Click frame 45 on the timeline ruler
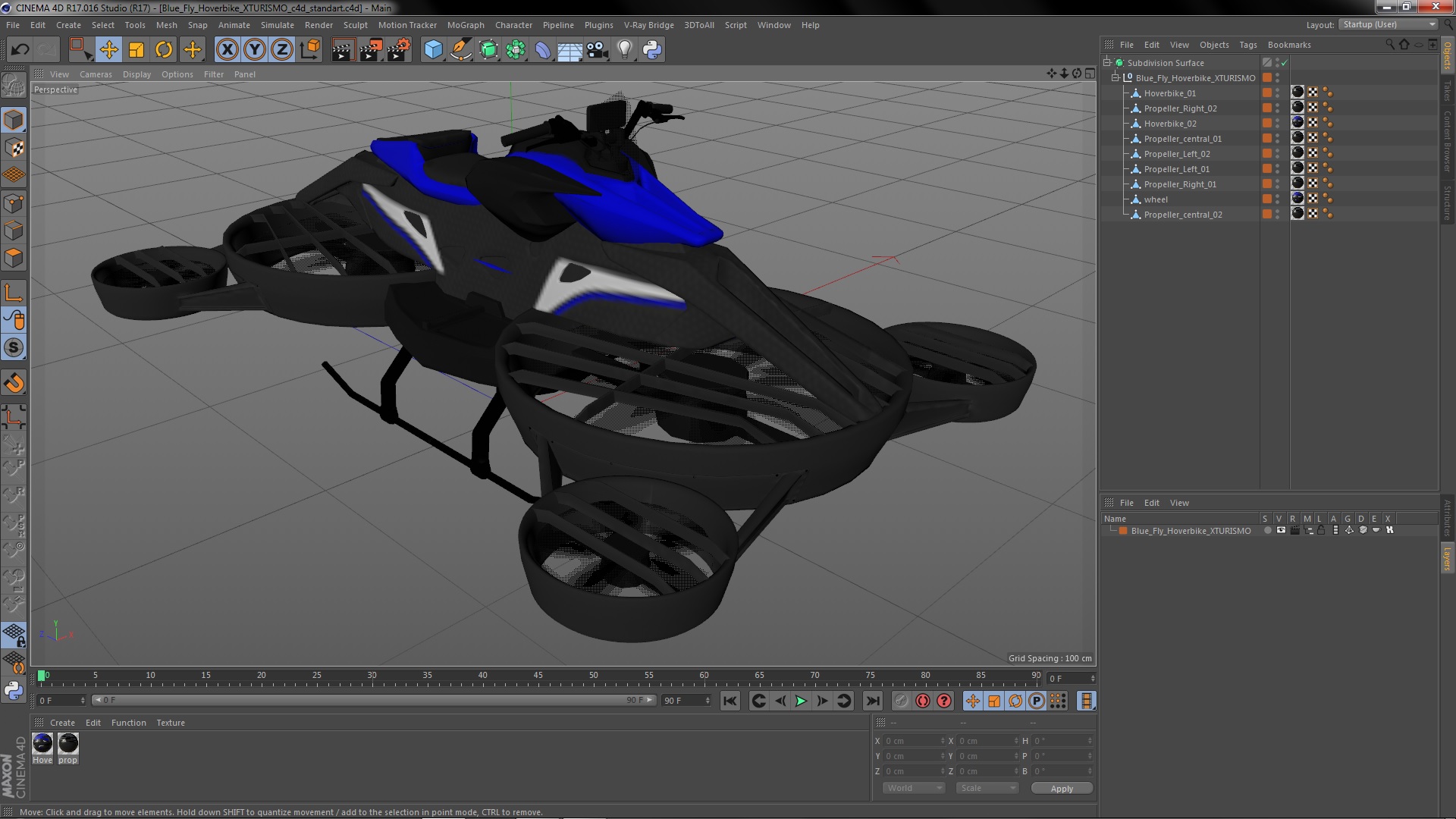 (538, 676)
